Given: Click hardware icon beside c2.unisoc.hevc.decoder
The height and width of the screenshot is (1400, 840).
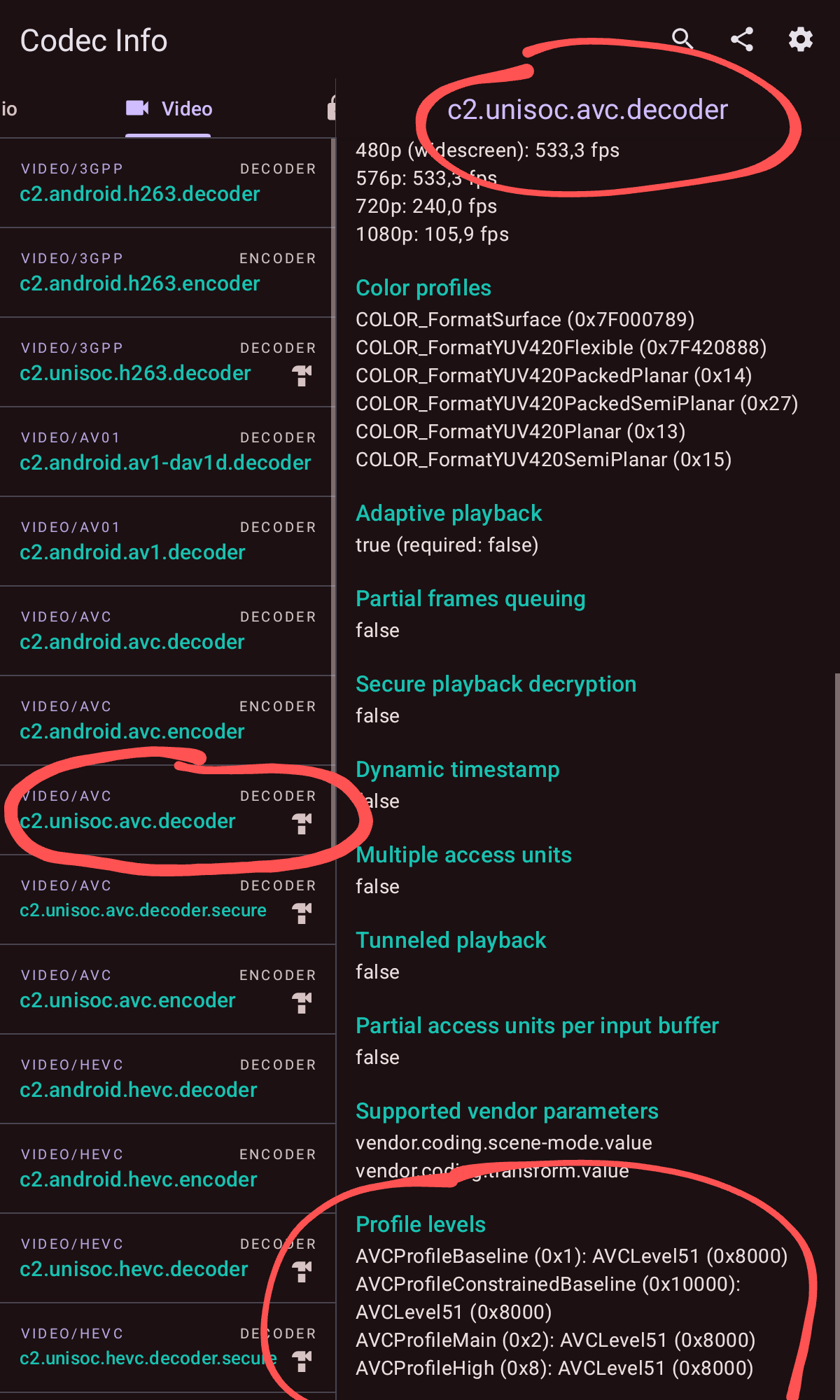Looking at the screenshot, I should (302, 1271).
